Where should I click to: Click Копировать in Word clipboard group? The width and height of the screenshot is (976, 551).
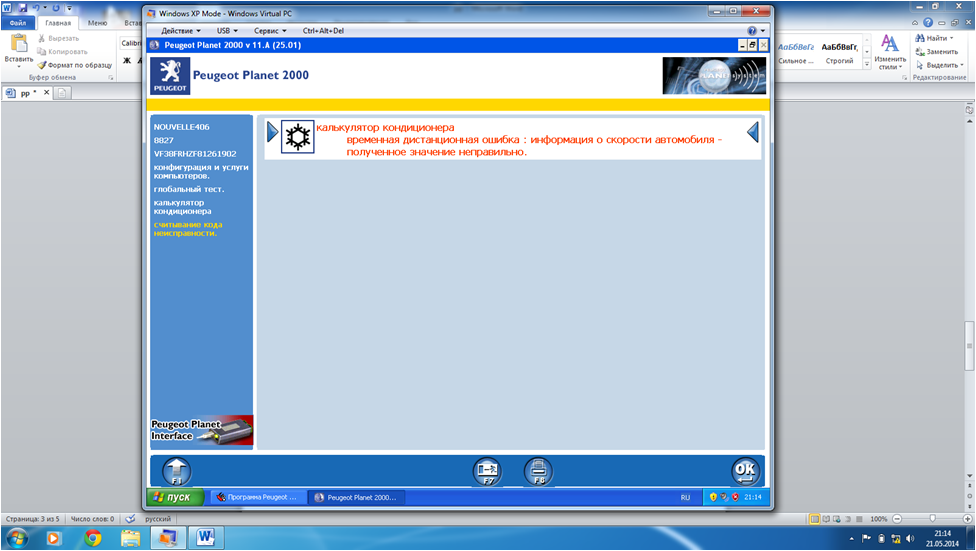pyautogui.click(x=63, y=52)
